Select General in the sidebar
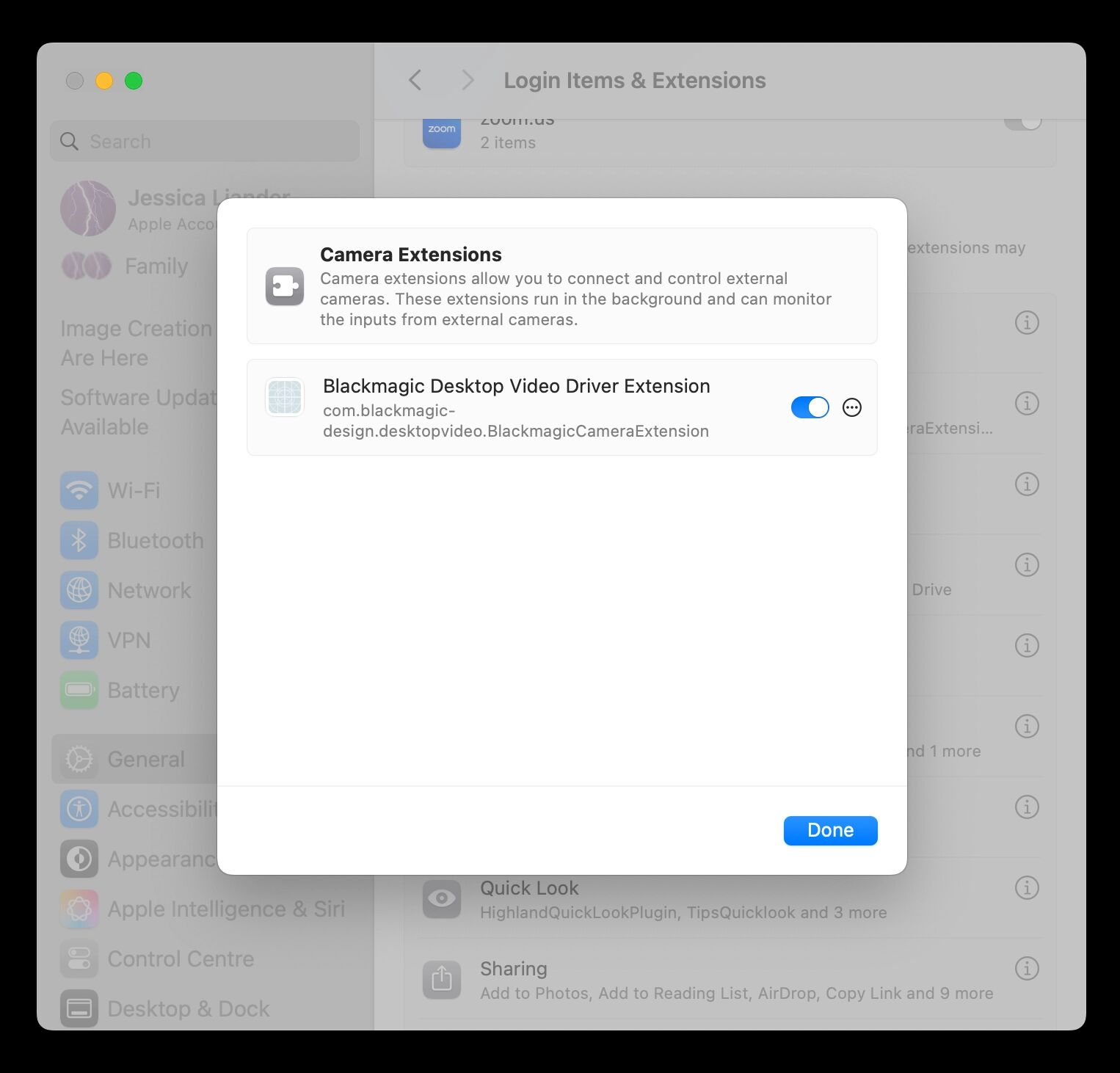 coord(134,759)
